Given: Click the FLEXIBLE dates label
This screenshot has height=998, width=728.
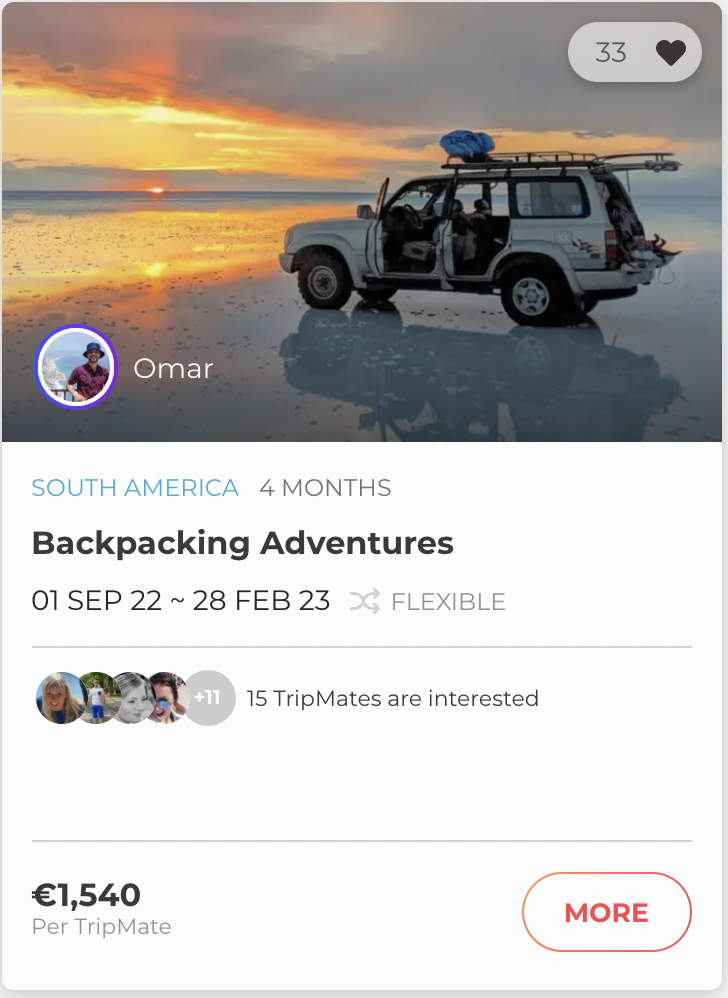Looking at the screenshot, I should [x=448, y=602].
